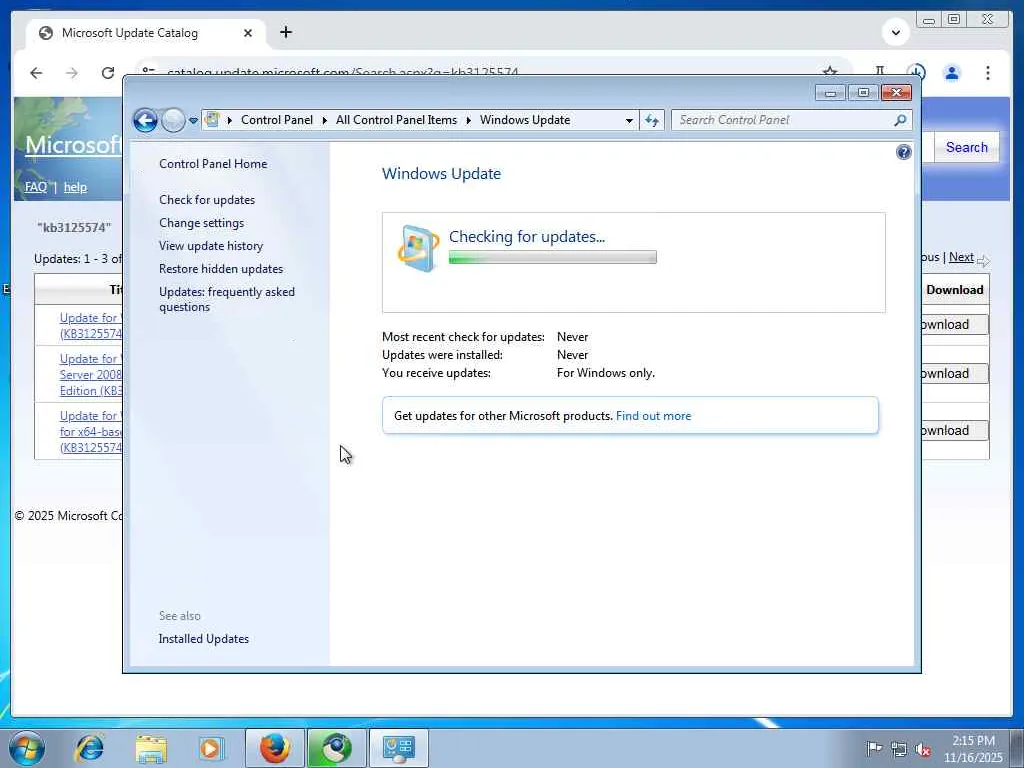This screenshot has height=768, width=1024.
Task: Open Restore hidden updates
Action: [x=221, y=268]
